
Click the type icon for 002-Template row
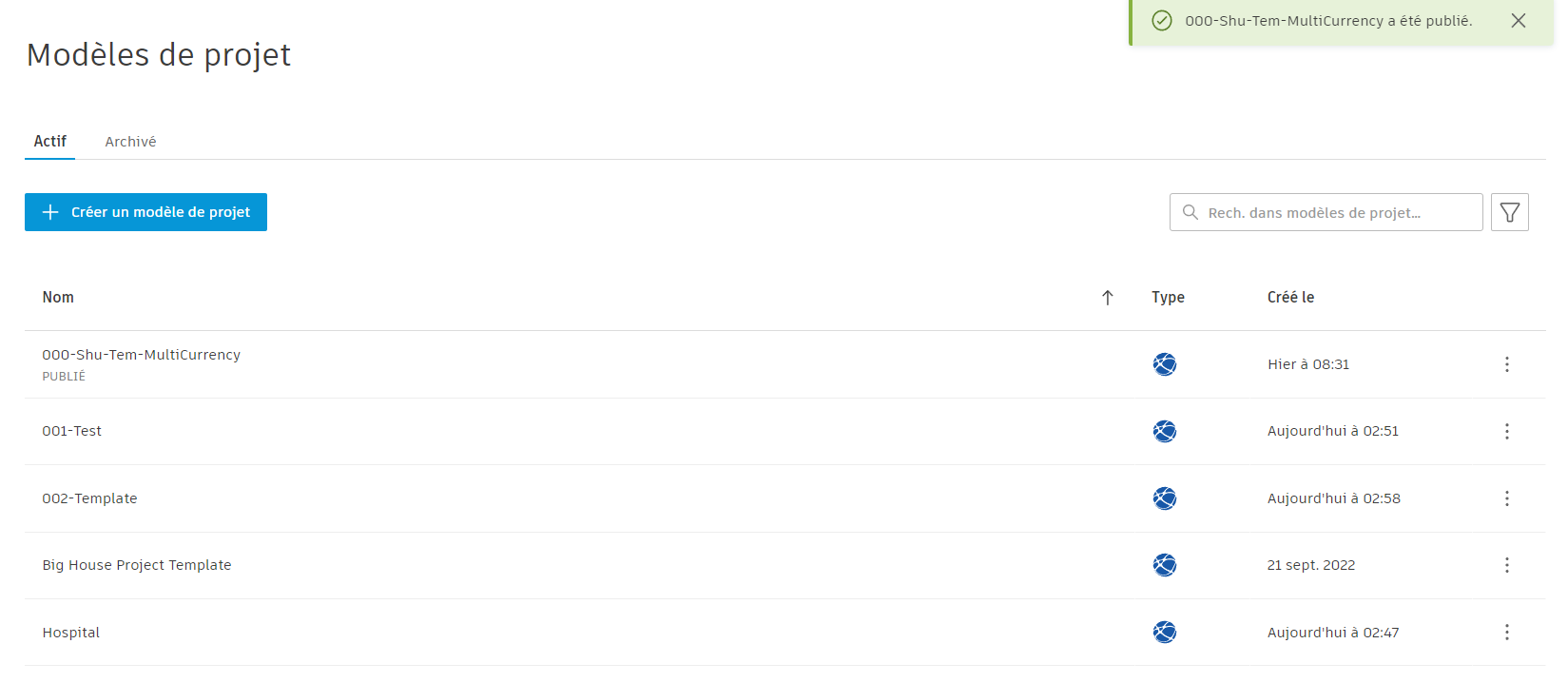[1165, 498]
